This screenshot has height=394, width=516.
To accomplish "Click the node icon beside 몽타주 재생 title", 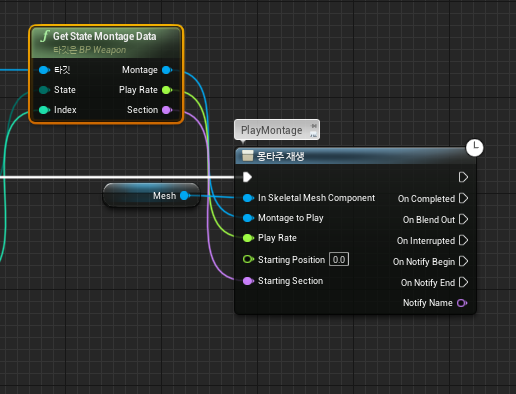I will (x=248, y=155).
